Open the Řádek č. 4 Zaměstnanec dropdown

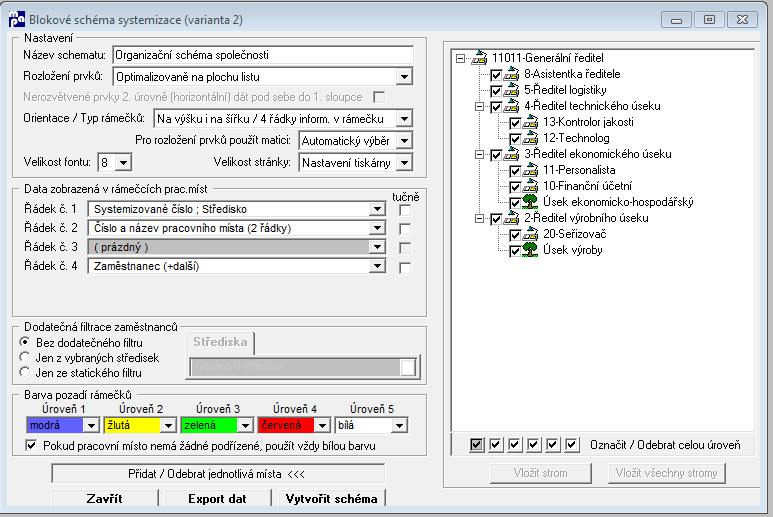[x=377, y=266]
